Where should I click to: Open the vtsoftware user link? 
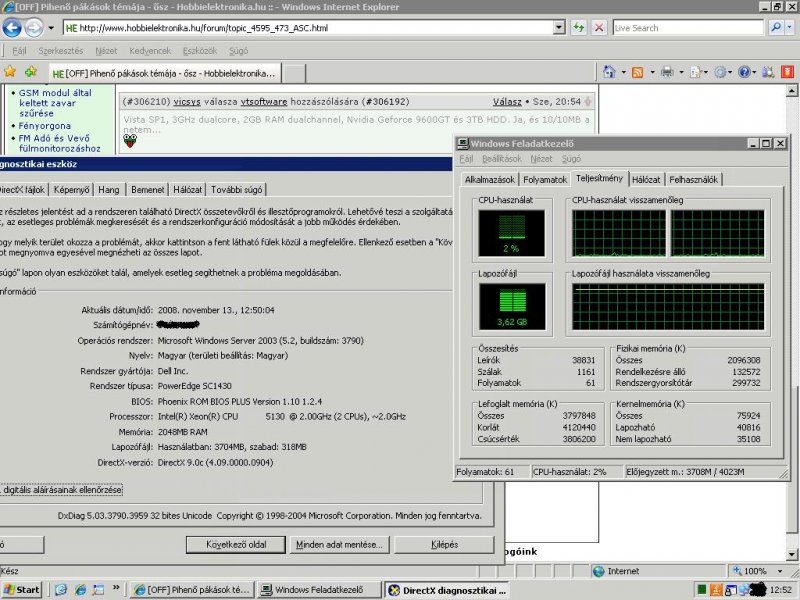click(x=264, y=102)
